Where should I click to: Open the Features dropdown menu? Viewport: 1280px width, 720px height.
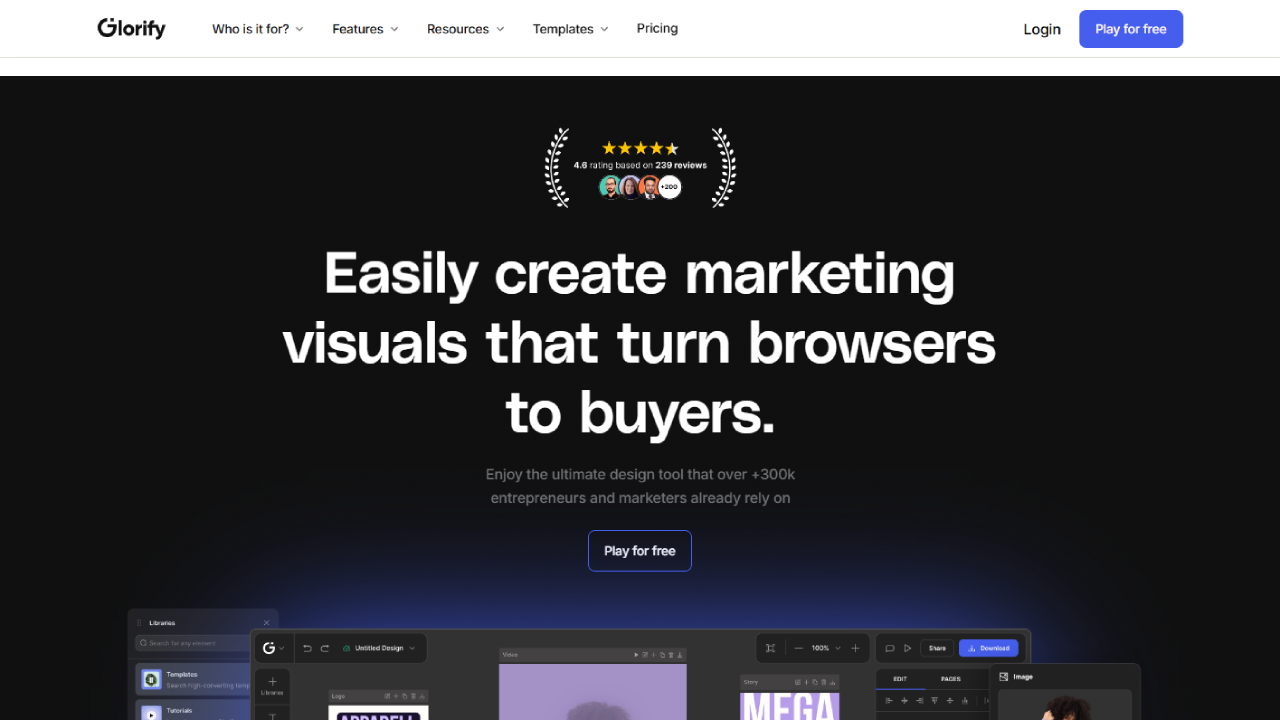click(x=366, y=29)
